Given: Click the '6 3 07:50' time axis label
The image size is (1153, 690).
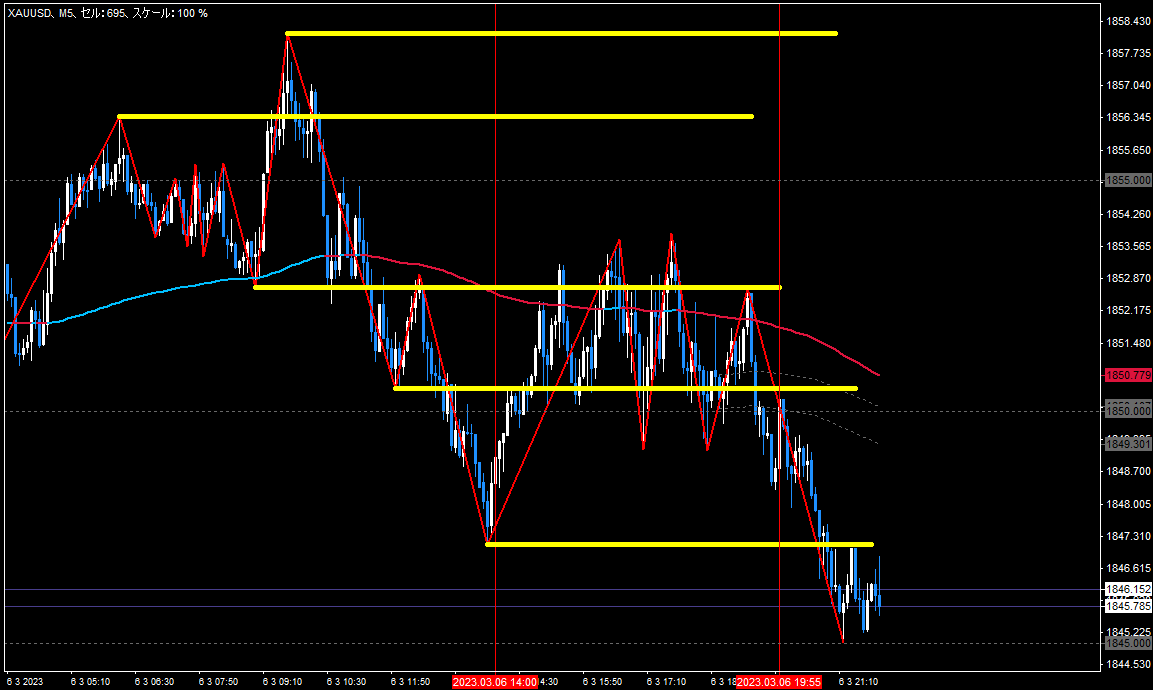Looking at the screenshot, I should [218, 682].
